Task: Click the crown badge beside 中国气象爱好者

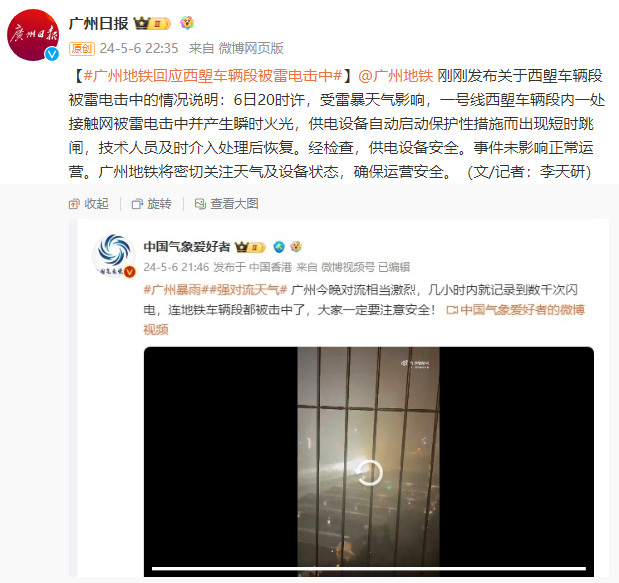Action: coord(251,247)
